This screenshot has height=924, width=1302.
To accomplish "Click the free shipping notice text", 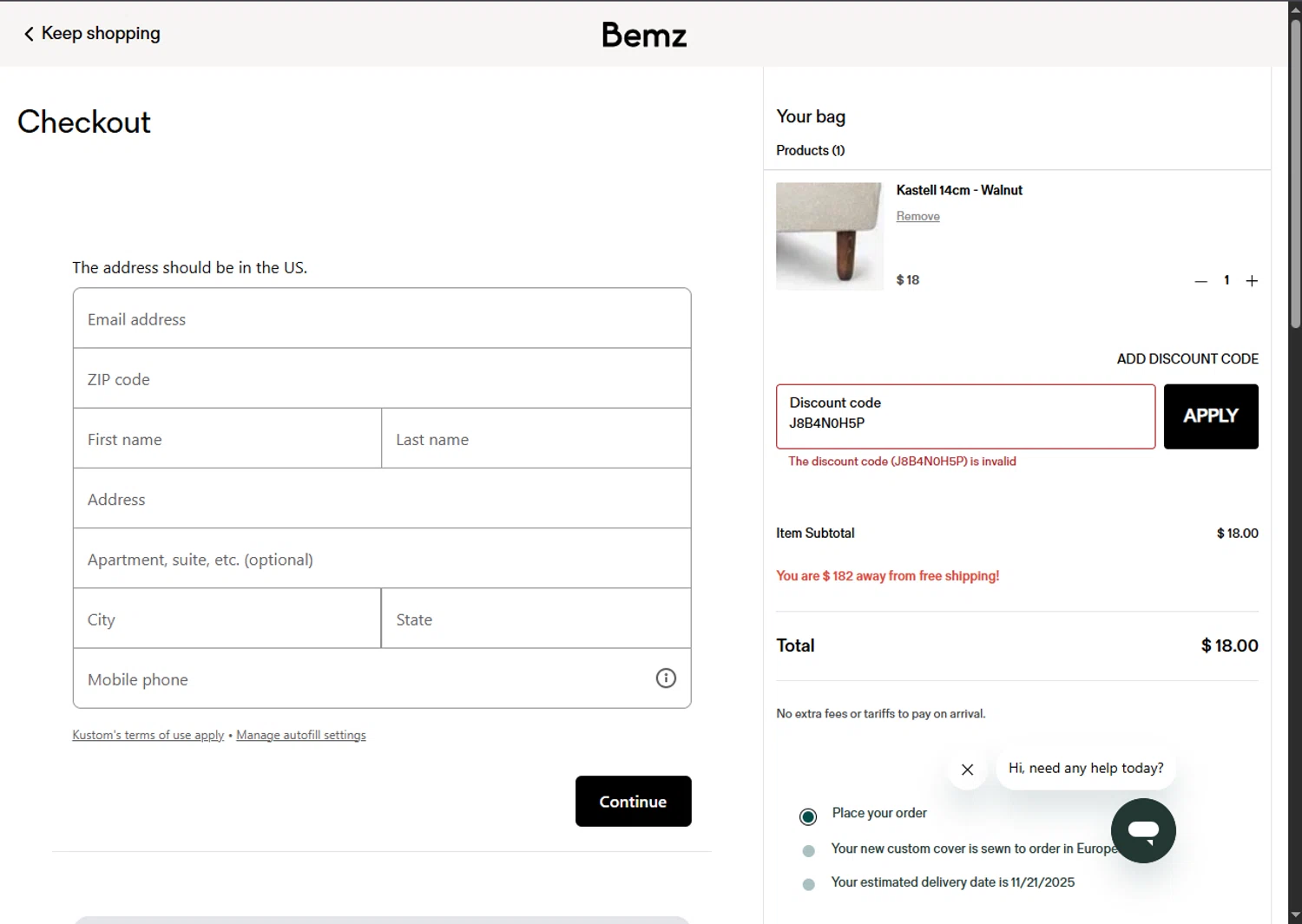I will point(887,576).
